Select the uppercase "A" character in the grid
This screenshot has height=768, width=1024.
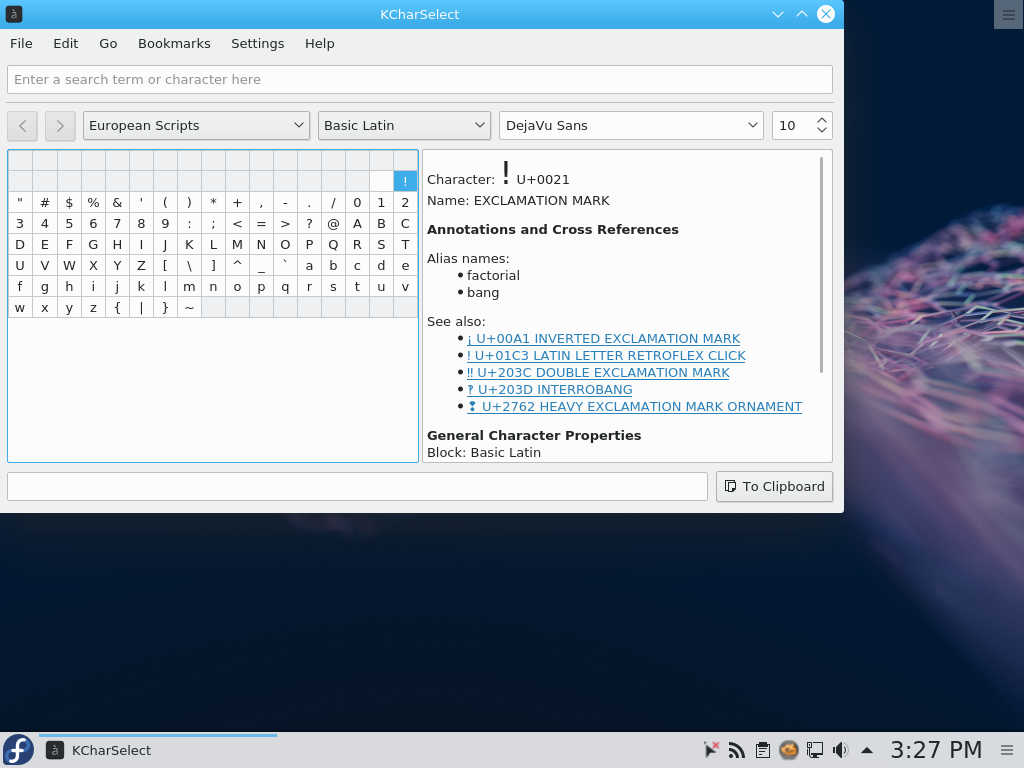coord(357,223)
